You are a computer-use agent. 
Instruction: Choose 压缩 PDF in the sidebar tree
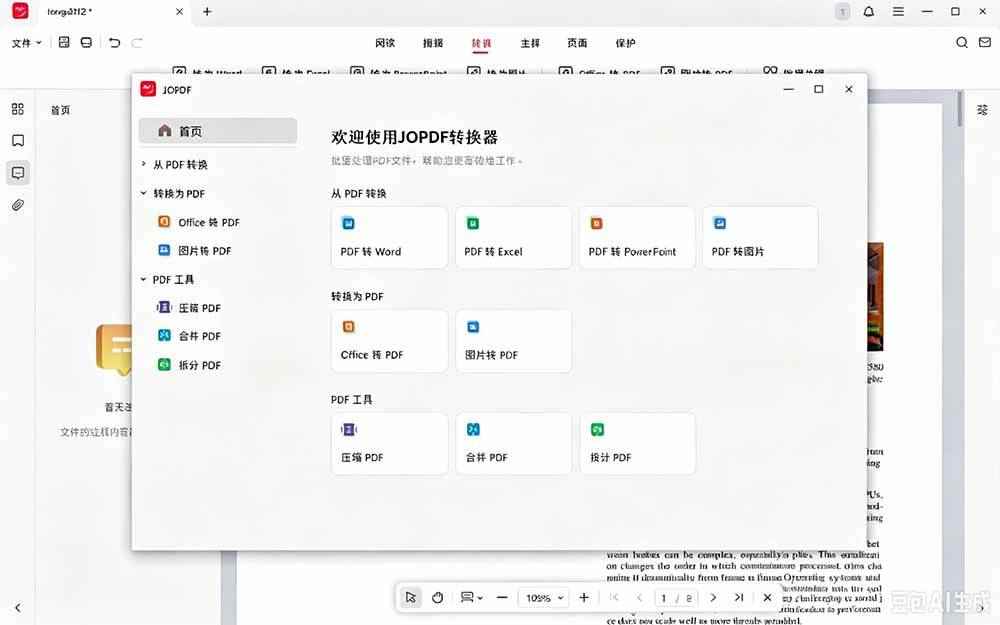pos(189,307)
